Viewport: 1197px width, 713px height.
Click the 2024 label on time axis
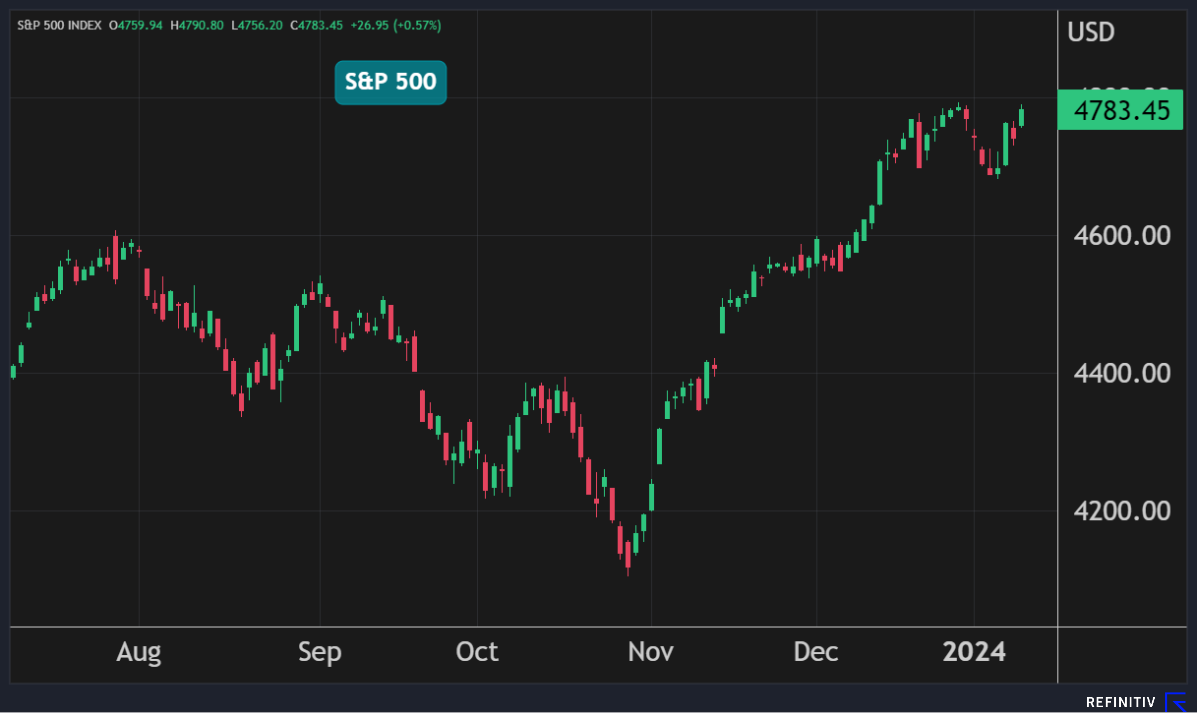coord(974,653)
